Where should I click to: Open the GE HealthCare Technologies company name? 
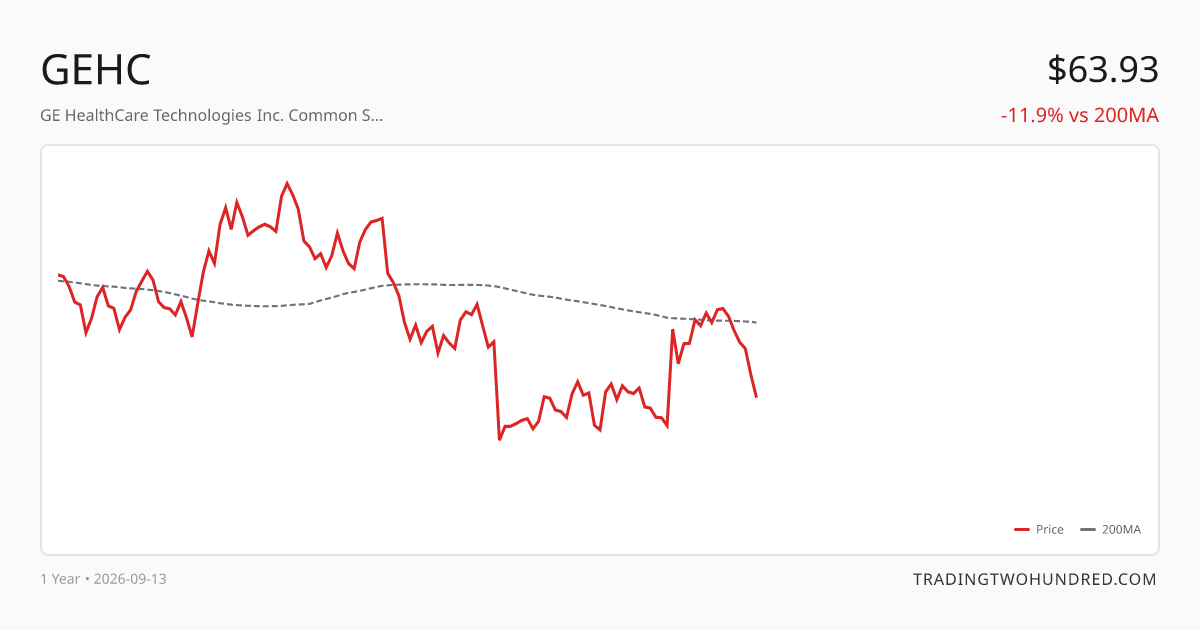click(x=212, y=115)
